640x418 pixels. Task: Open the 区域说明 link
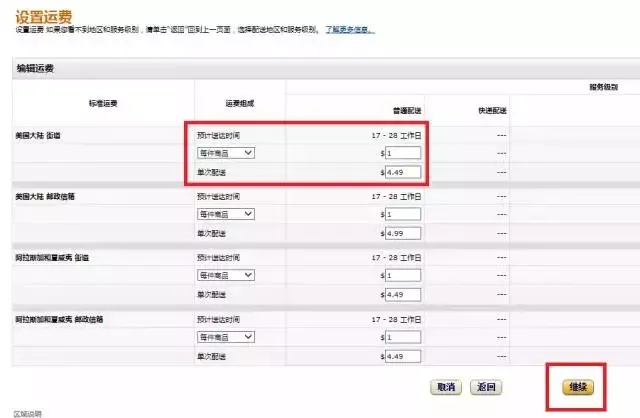coord(27,414)
